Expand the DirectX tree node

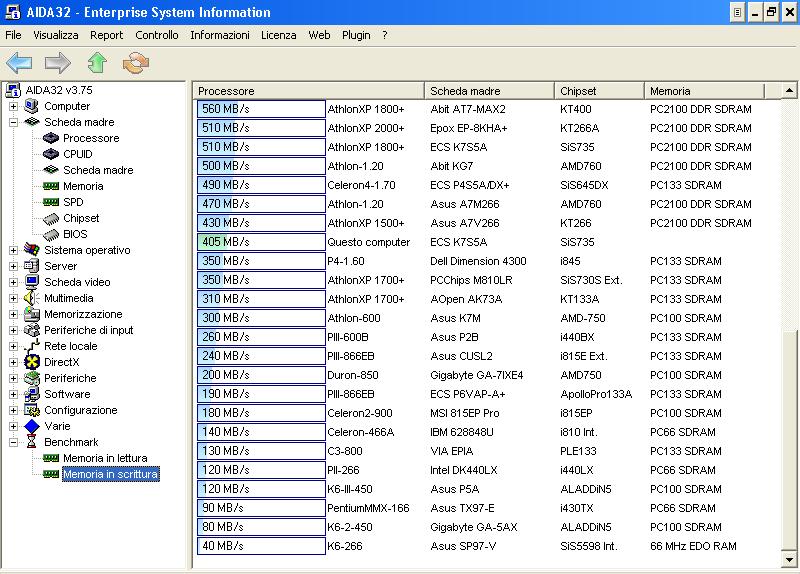click(x=13, y=362)
